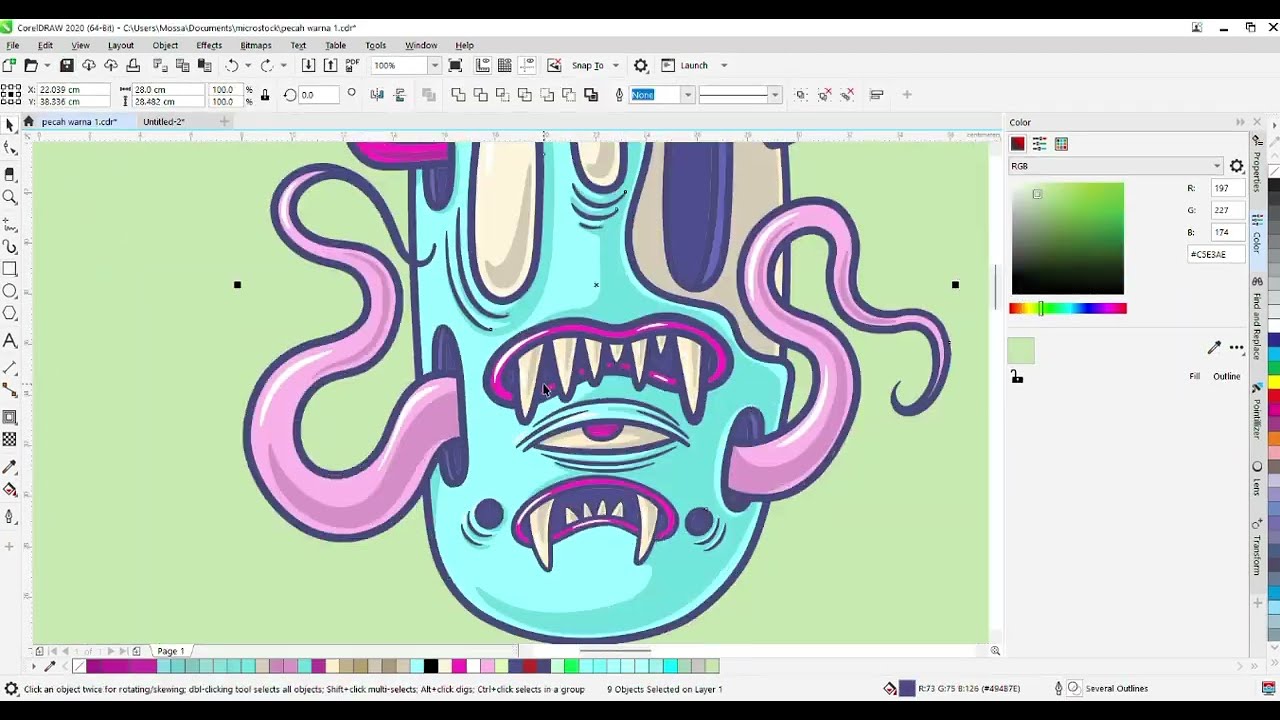Screen dimensions: 1280x720
Task: Open the RGB color model dropdown
Action: 1116,166
